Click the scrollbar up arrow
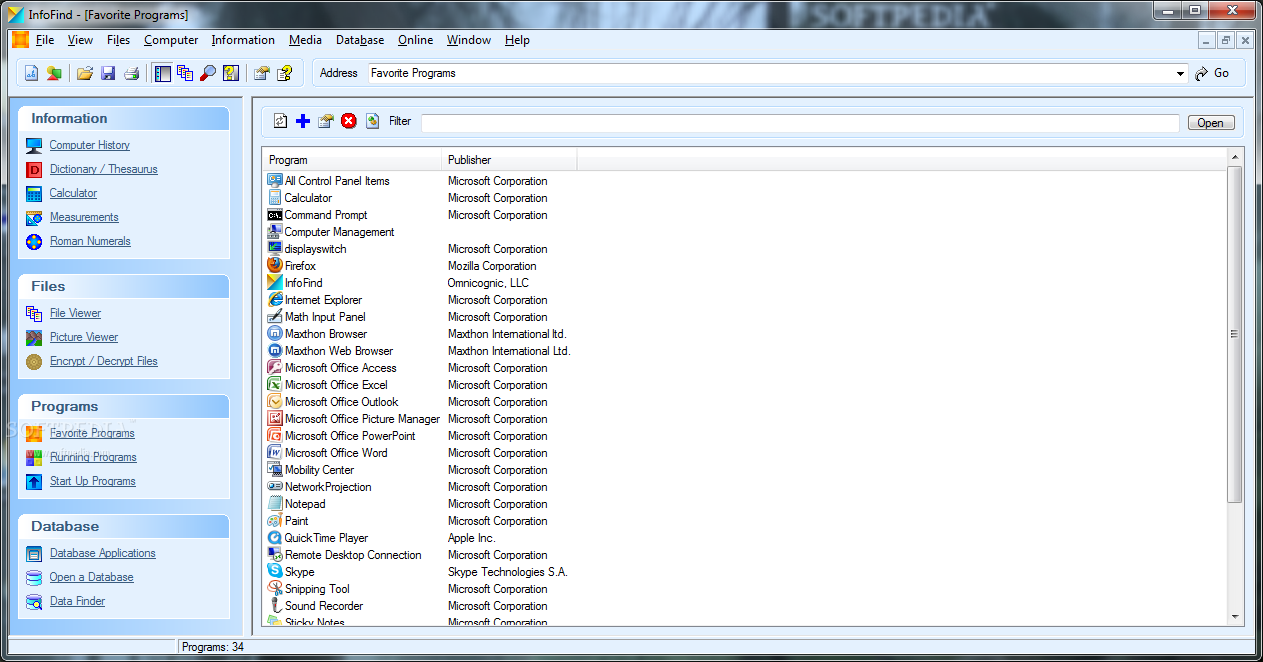Viewport: 1263px width, 662px height. [1234, 158]
